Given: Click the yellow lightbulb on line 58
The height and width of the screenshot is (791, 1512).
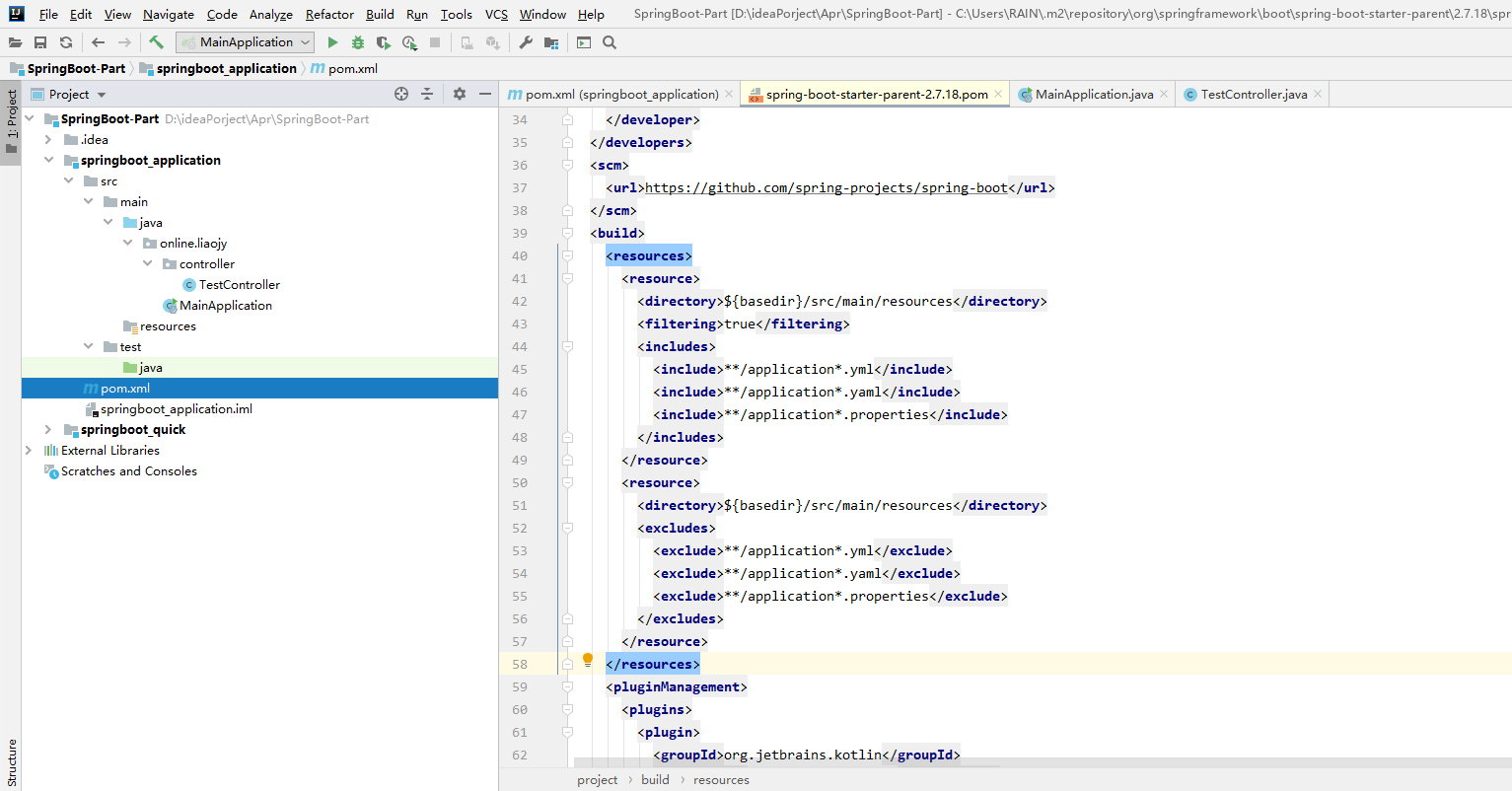Looking at the screenshot, I should click(x=588, y=660).
